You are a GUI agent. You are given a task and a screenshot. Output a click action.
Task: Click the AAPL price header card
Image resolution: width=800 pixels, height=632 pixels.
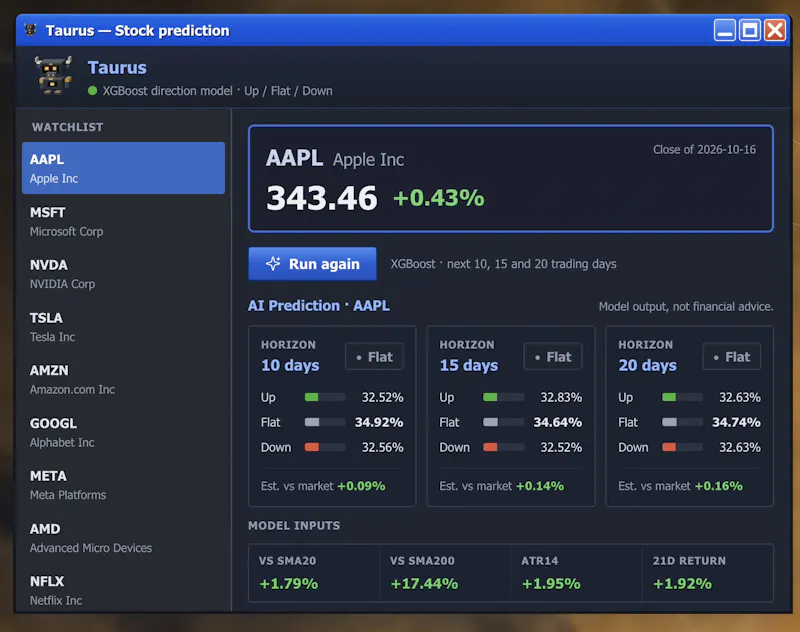[511, 179]
